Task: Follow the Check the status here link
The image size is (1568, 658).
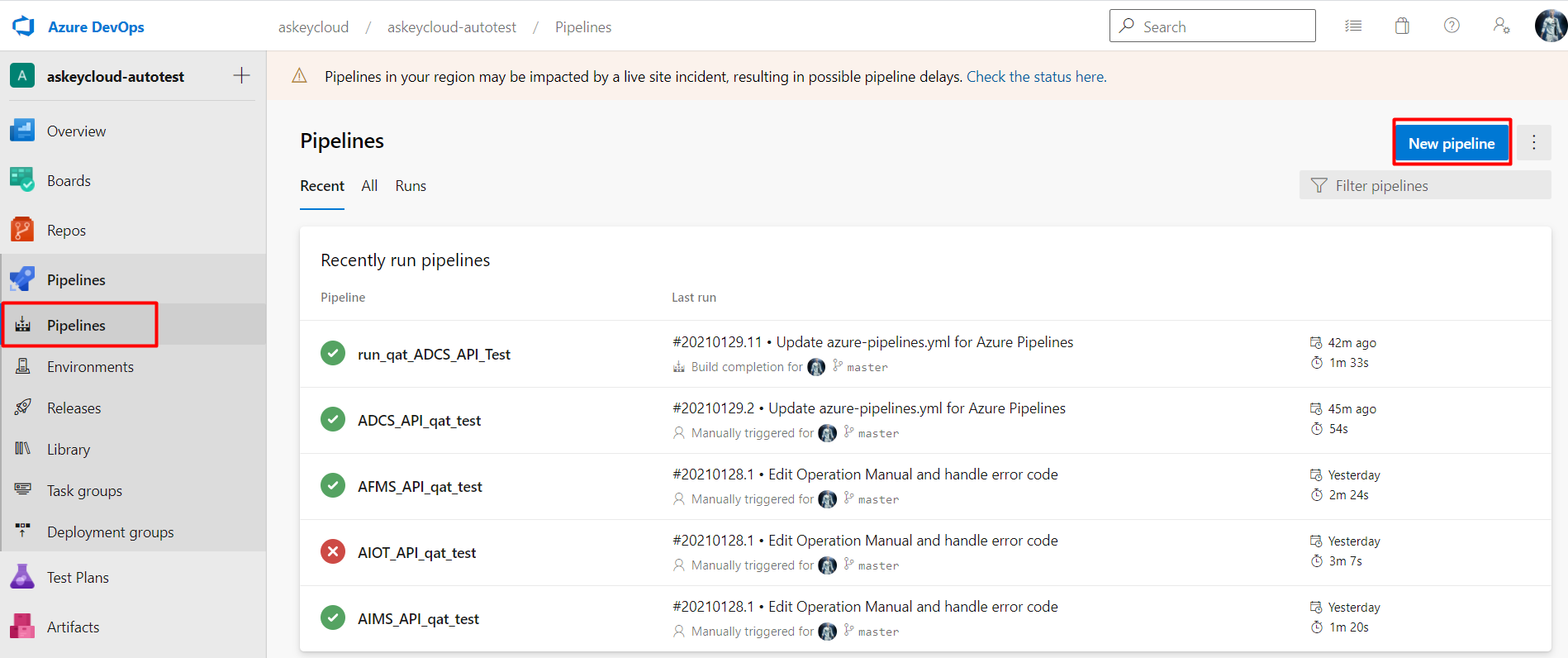Action: 1036,77
